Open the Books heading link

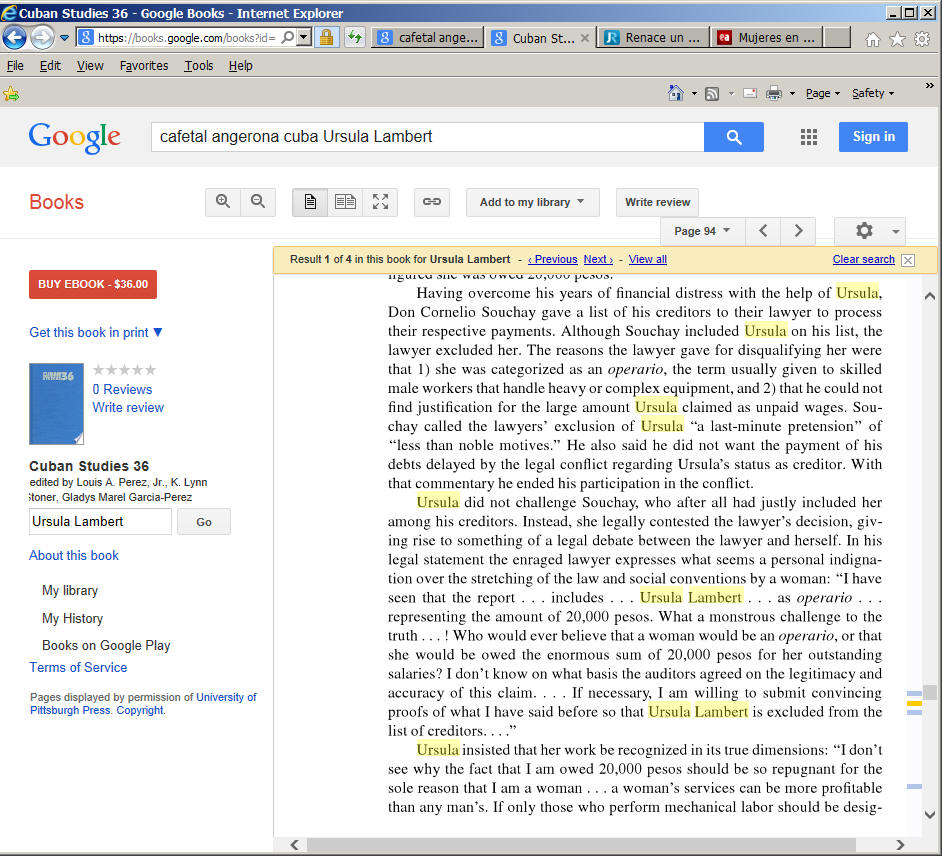[x=56, y=202]
